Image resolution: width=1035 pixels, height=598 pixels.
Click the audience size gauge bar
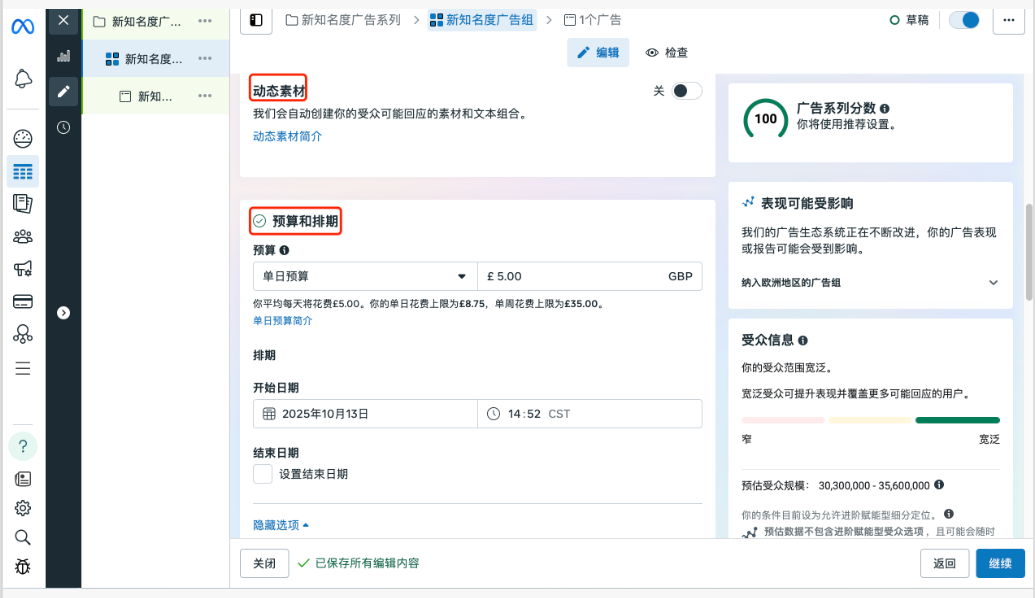coord(870,420)
